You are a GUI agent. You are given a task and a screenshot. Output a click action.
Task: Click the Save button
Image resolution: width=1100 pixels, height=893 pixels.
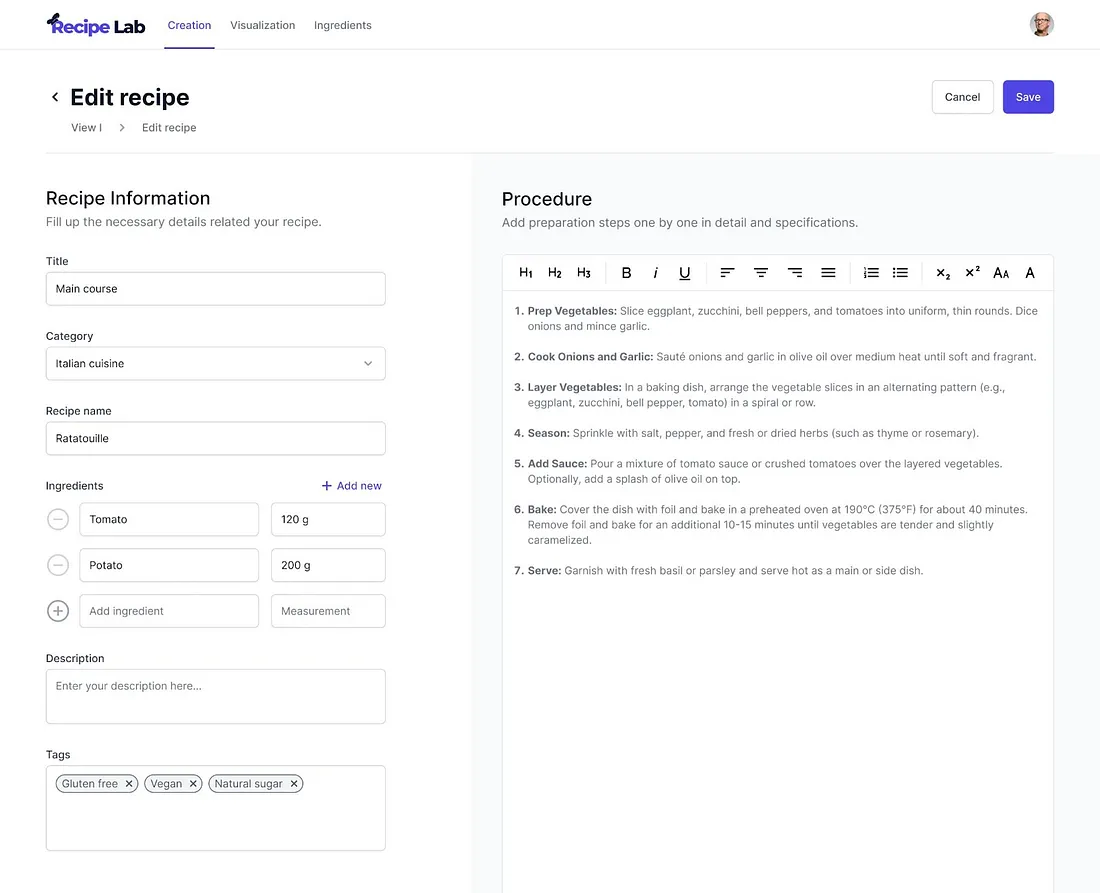pos(1028,97)
